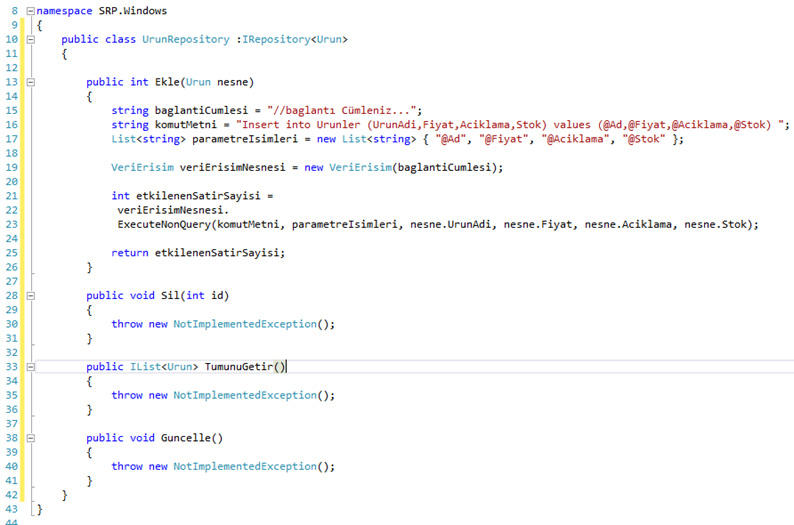This screenshot has width=794, height=525.
Task: Collapse the Sil method outline toggle
Action: (31, 296)
